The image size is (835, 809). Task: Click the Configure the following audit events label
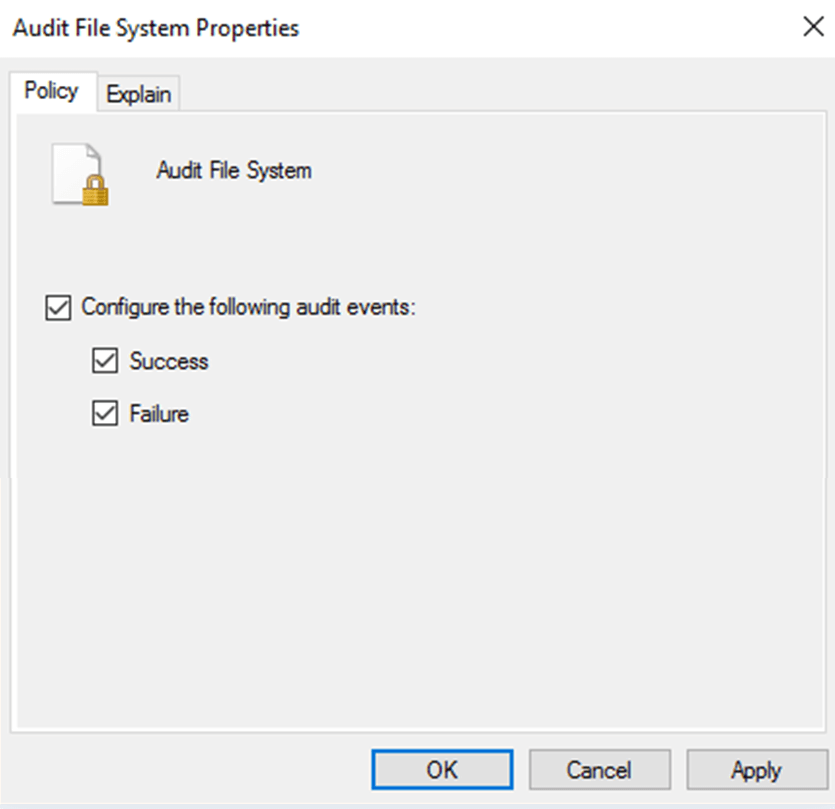(248, 307)
